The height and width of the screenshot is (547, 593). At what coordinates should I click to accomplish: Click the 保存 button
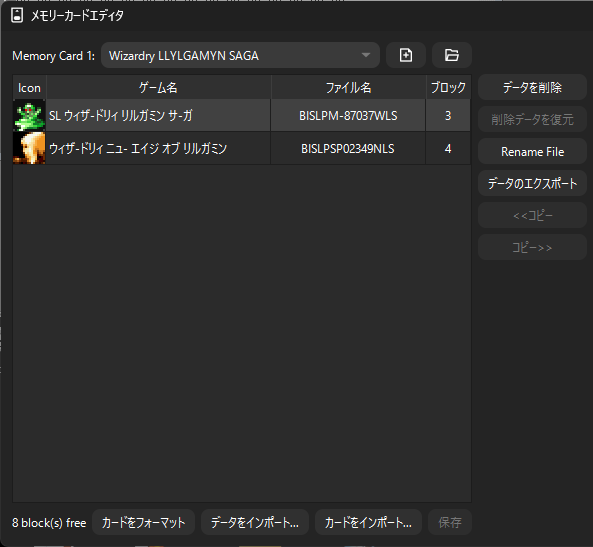450,522
